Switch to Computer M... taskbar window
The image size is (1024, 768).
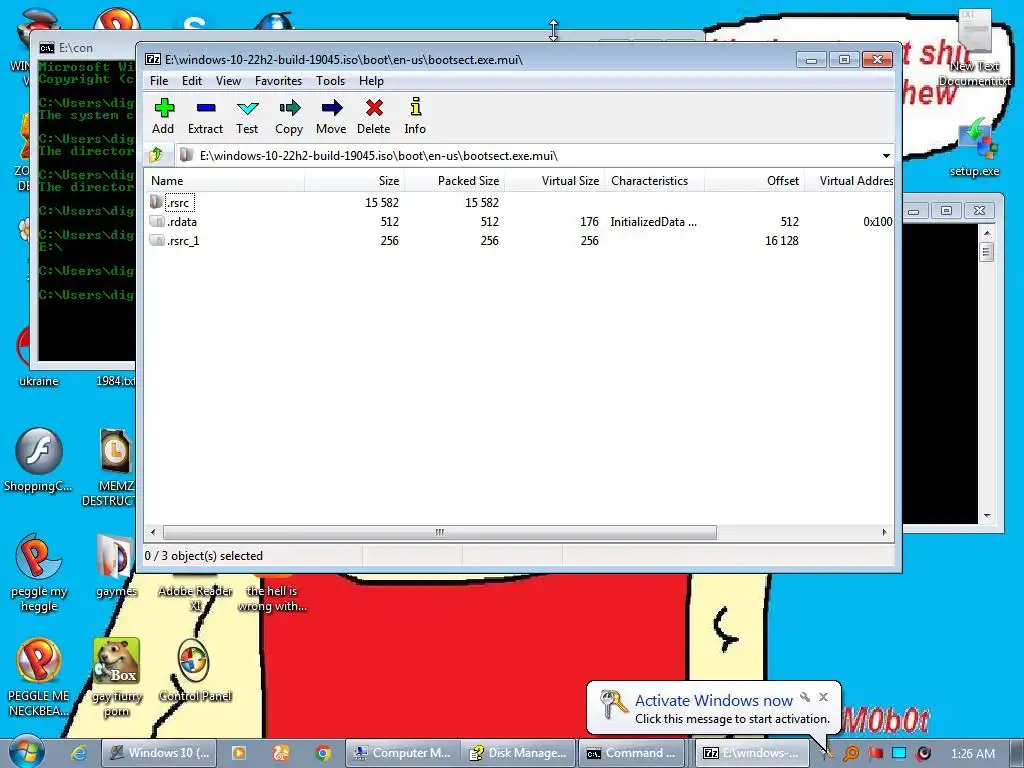[x=402, y=753]
